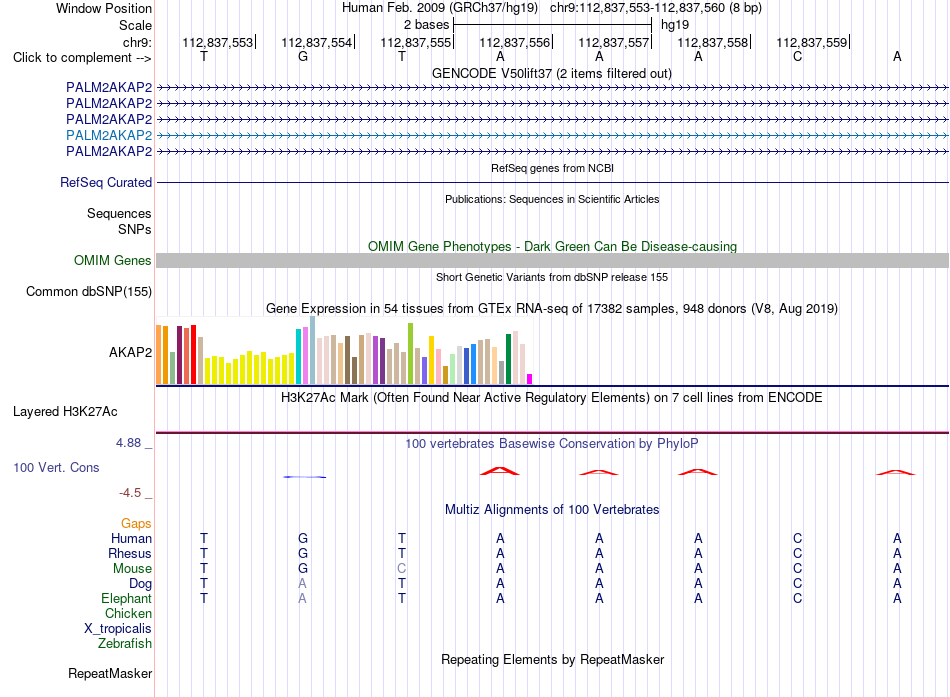950x697 pixels.
Task: Click the RepeatMasker track label
Action: [x=110, y=673]
